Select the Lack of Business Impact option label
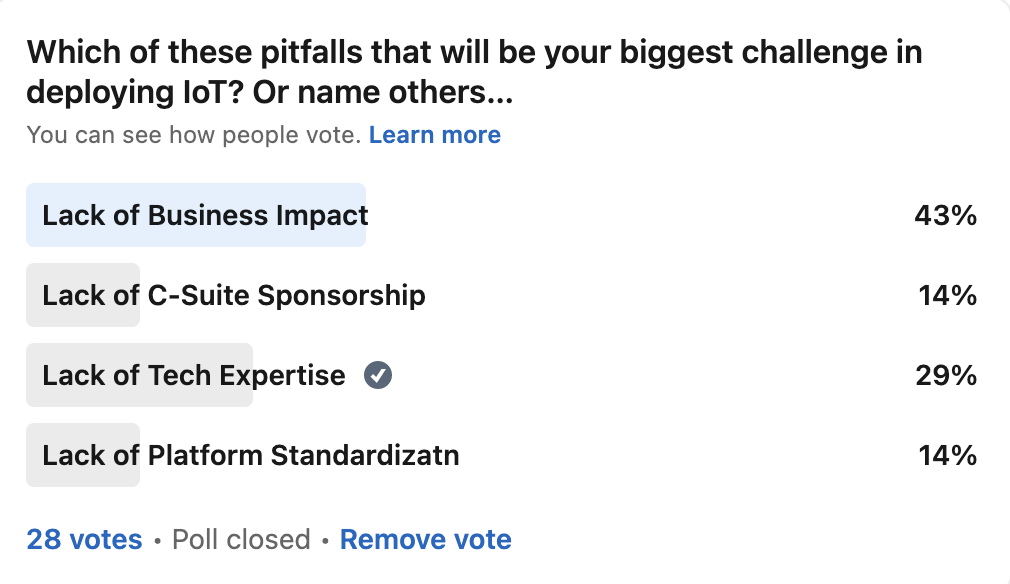Image resolution: width=1010 pixels, height=584 pixels. tap(205, 215)
